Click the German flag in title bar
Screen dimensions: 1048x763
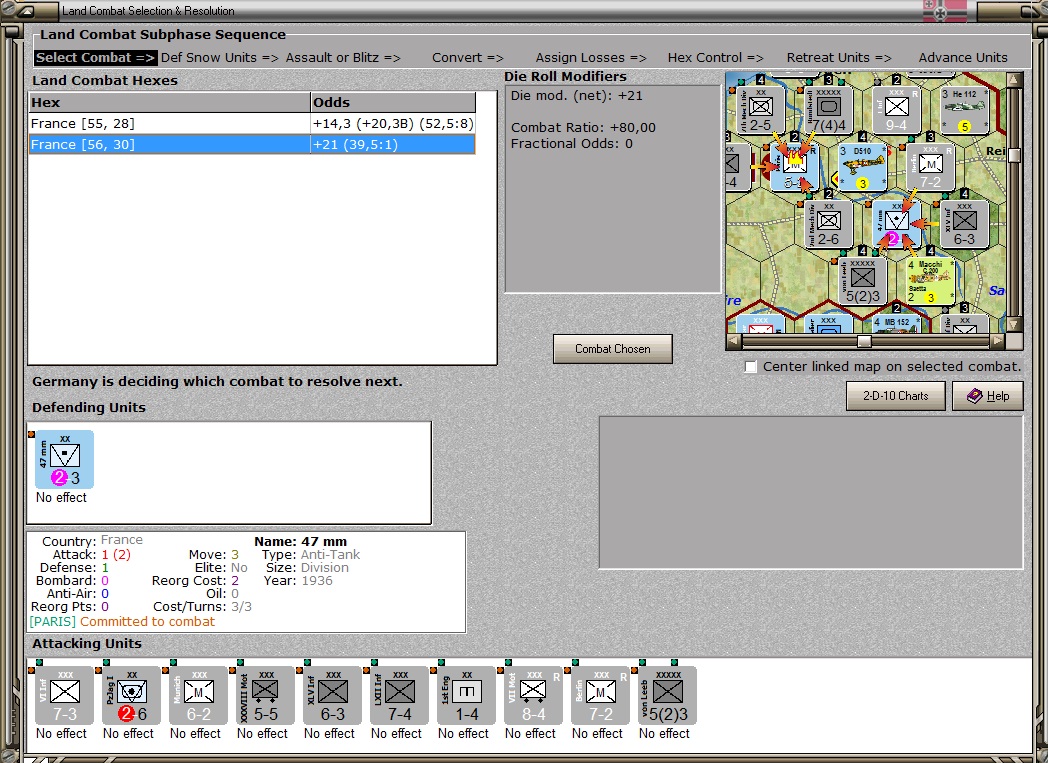(945, 11)
